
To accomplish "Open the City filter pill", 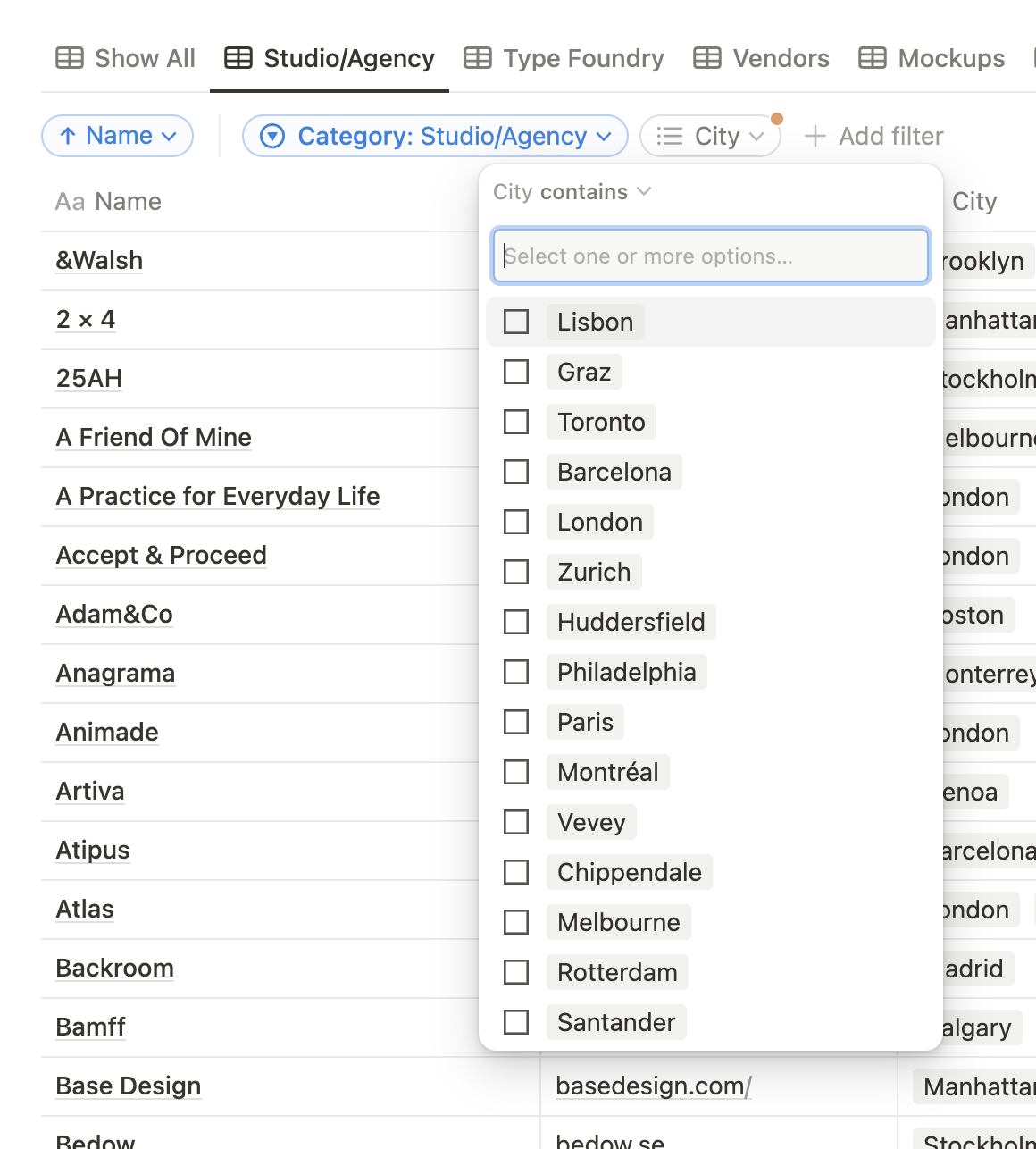I will click(x=711, y=136).
